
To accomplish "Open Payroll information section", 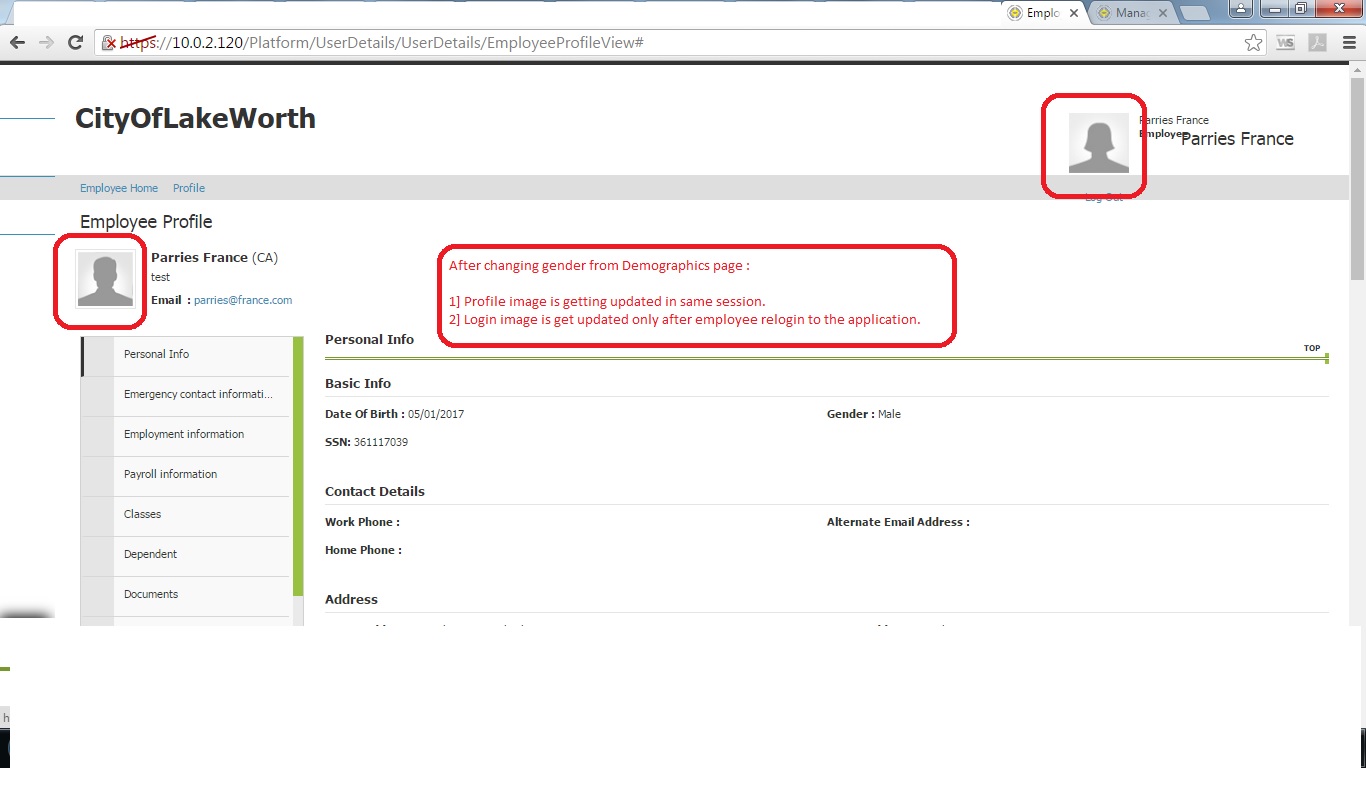I will pos(170,474).
